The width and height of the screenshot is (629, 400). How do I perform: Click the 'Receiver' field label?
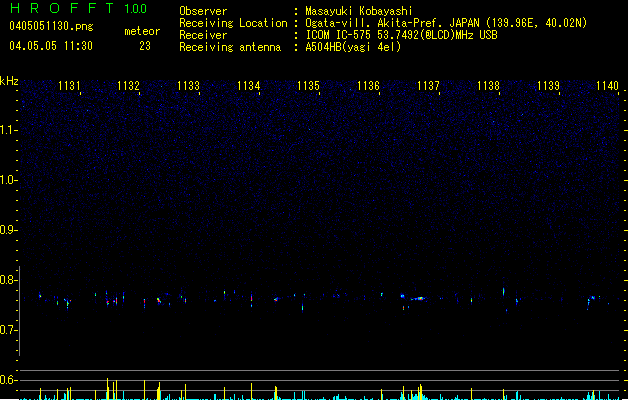coord(203,35)
